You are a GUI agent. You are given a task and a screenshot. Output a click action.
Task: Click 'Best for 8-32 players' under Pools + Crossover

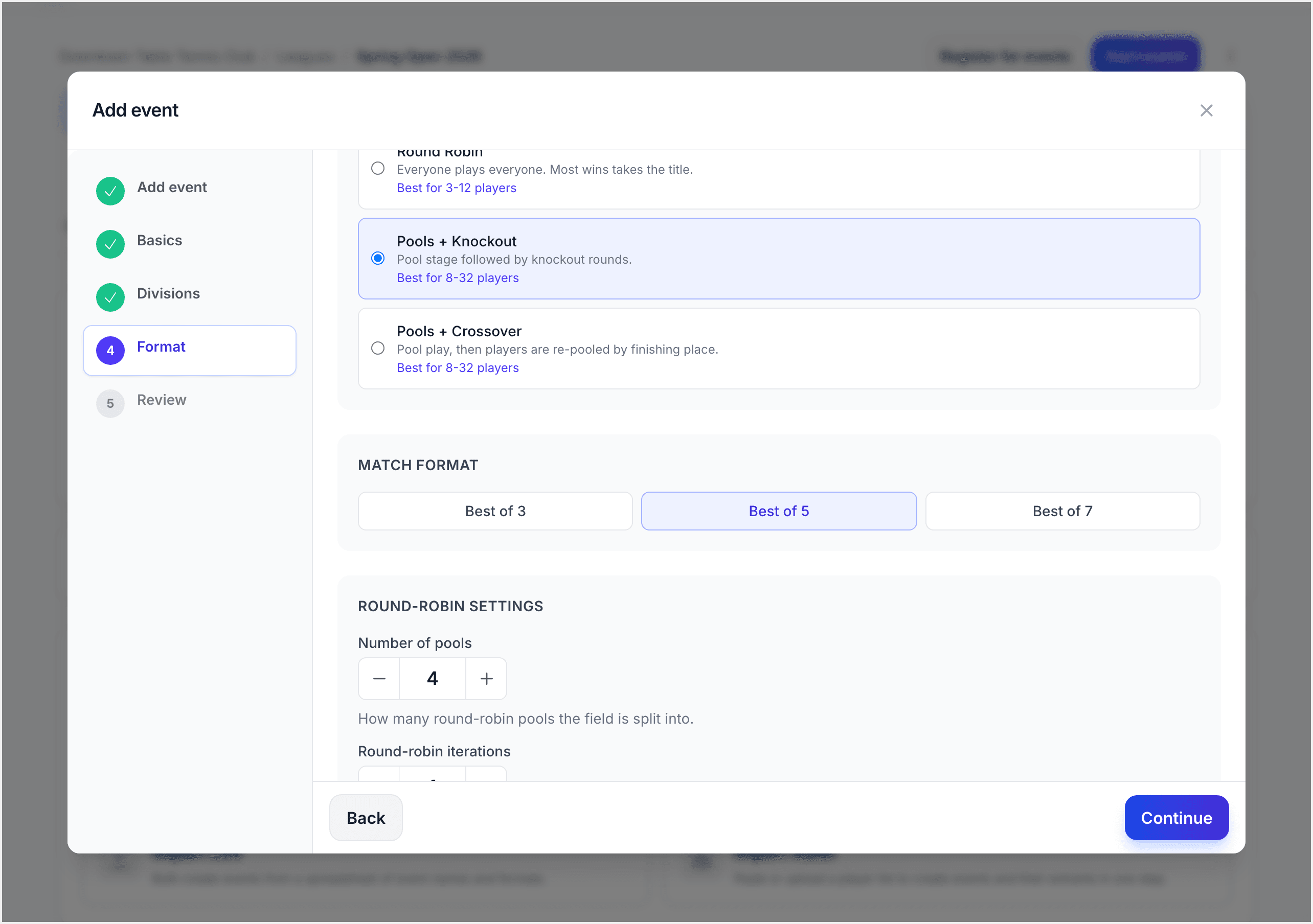click(x=458, y=367)
